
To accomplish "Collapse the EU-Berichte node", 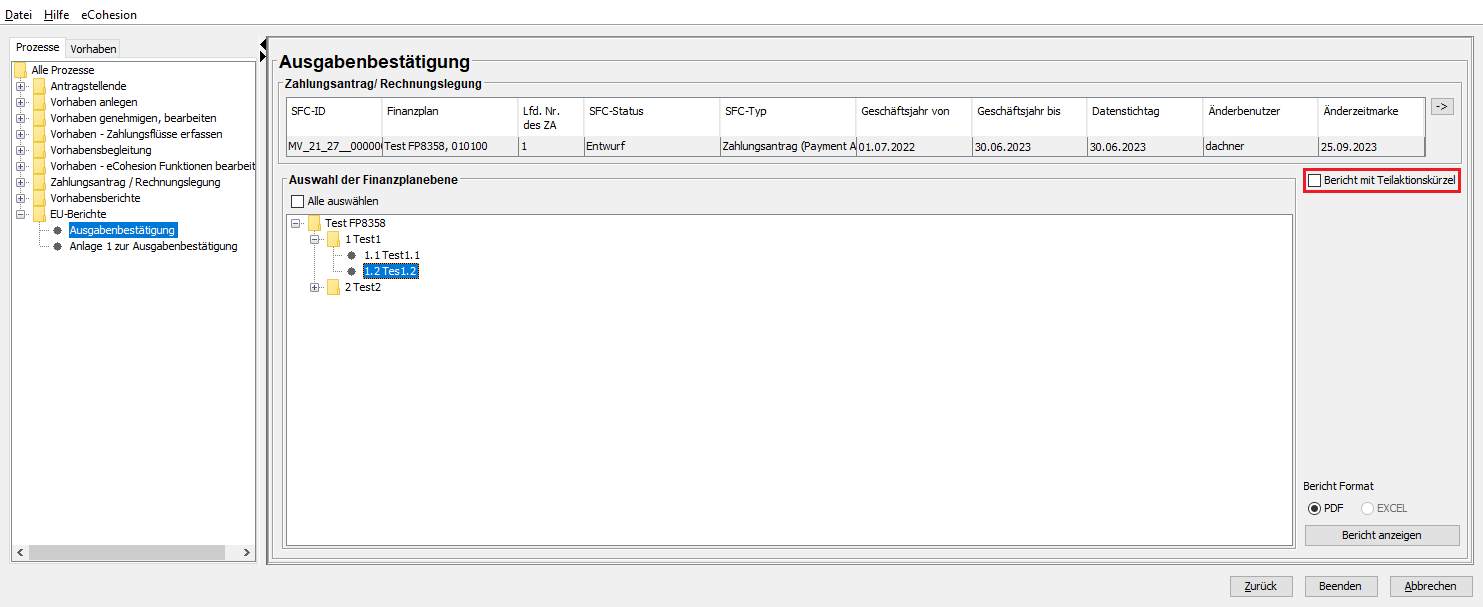I will click(x=20, y=214).
